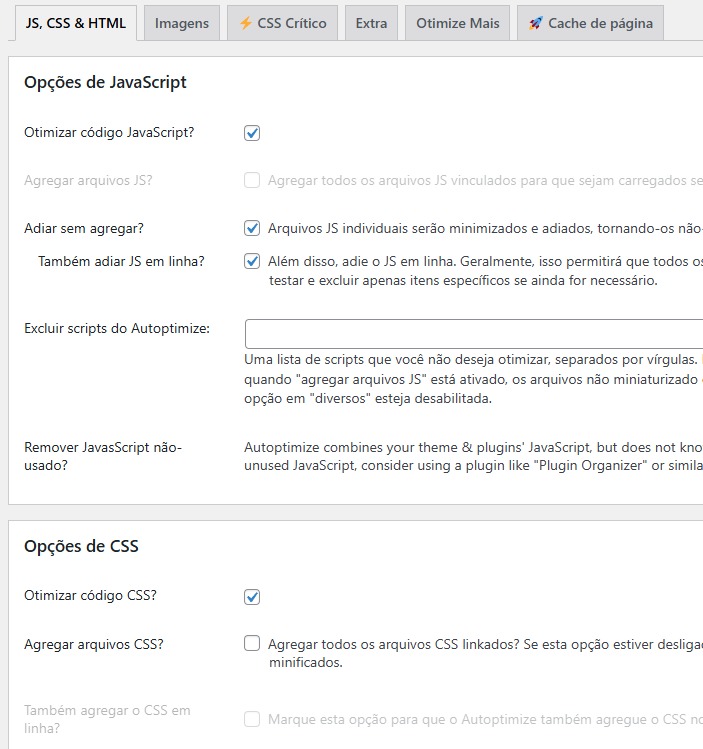
Task: Click the 'Marque esta opção' description text
Action: coord(485,719)
